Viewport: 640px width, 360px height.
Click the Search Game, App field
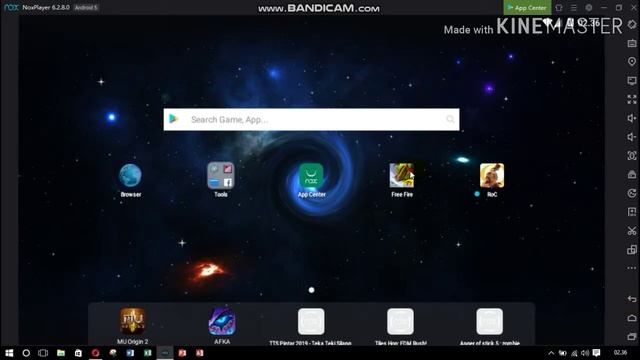311,120
